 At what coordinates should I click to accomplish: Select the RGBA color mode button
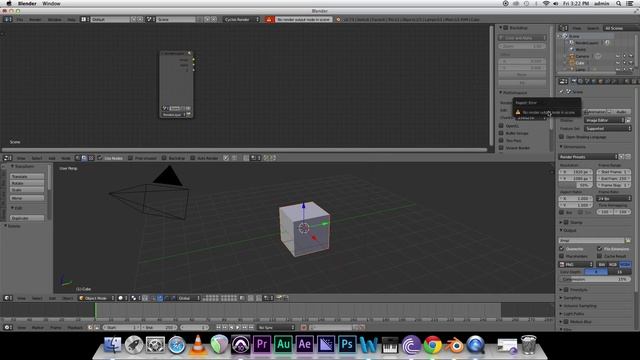coord(625,264)
